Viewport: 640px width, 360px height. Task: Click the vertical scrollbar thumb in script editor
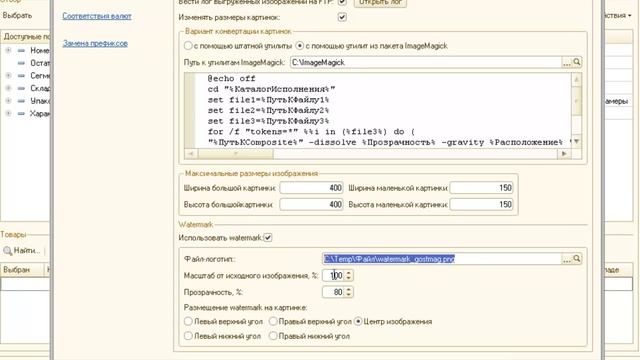576,100
